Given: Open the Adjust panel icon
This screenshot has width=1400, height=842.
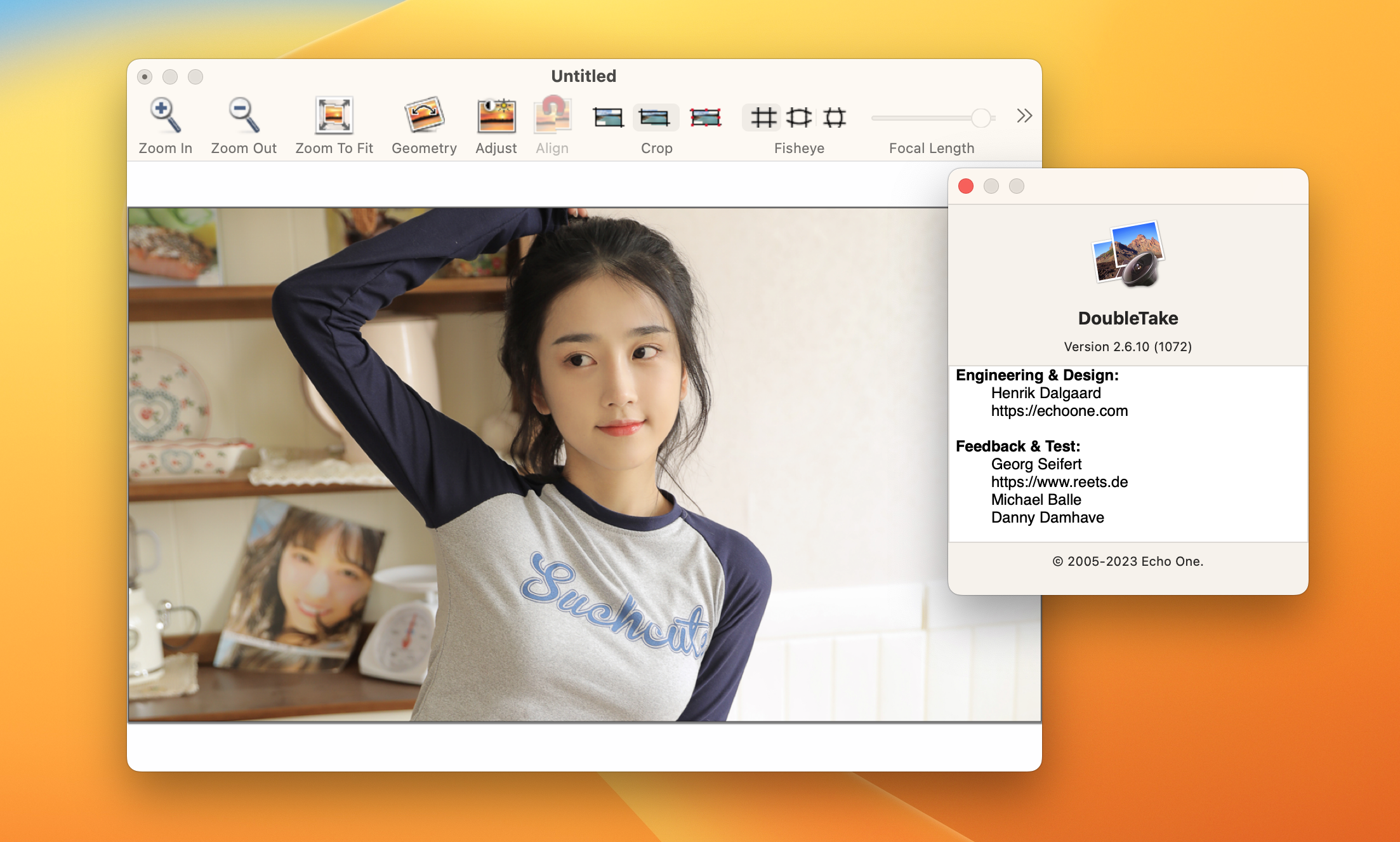Looking at the screenshot, I should [496, 116].
